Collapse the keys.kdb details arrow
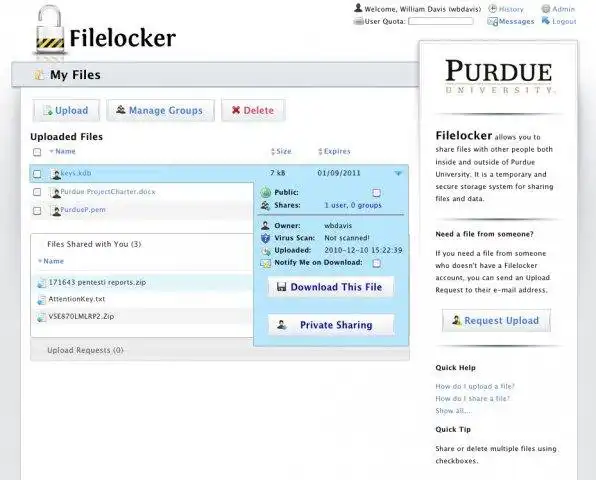The height and width of the screenshot is (480, 596). [x=398, y=173]
